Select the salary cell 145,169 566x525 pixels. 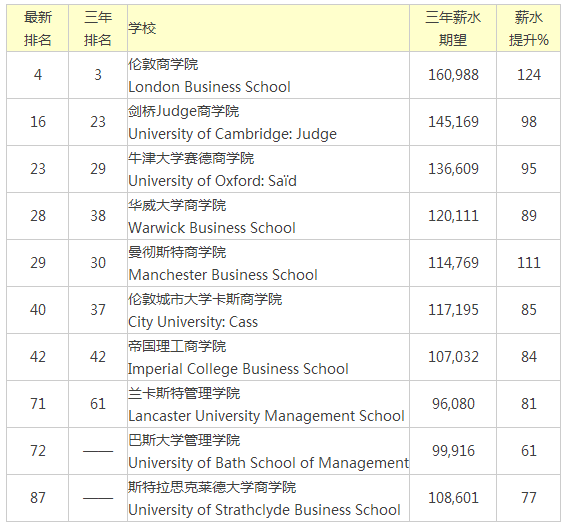coord(453,122)
